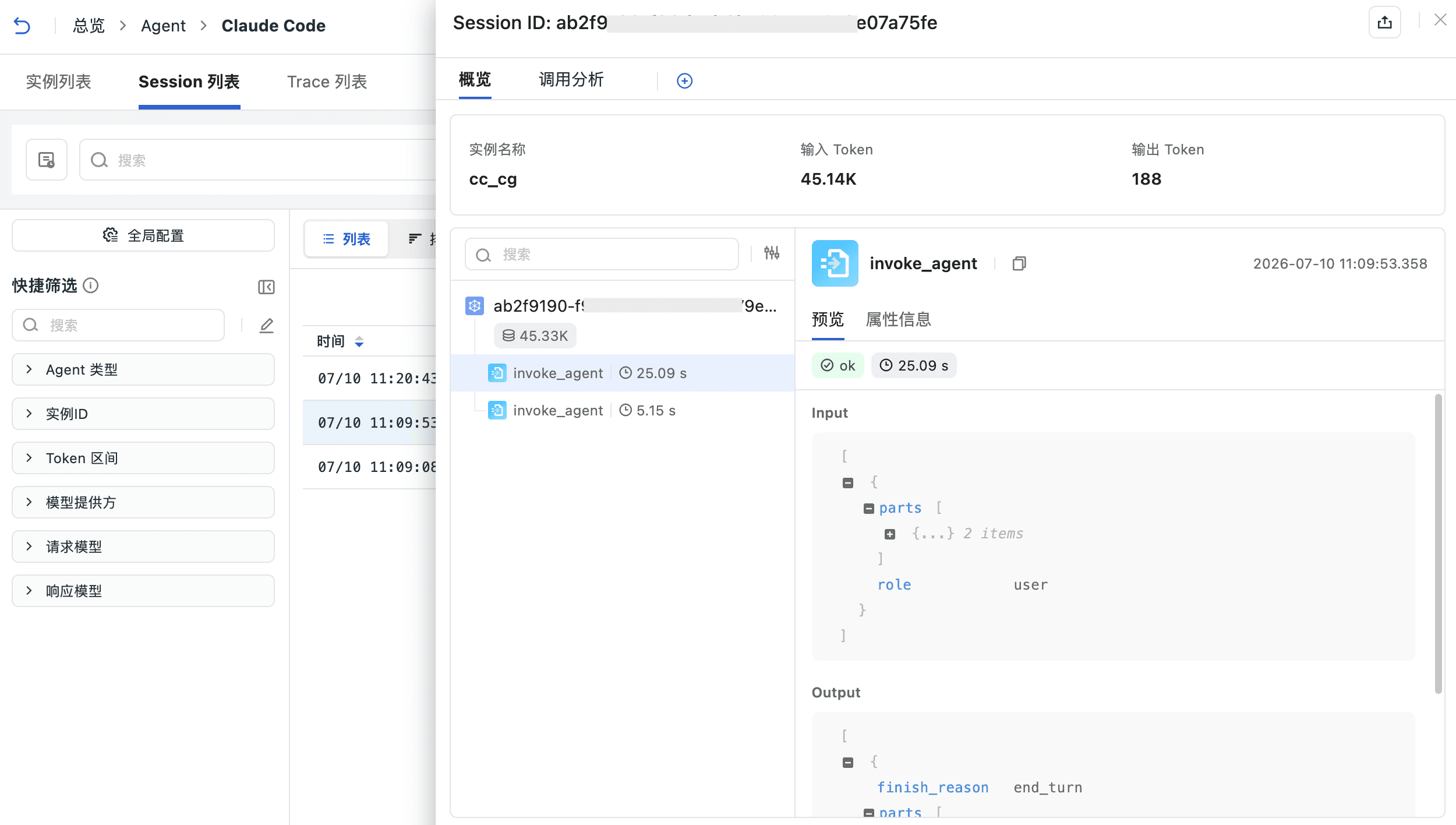Click the preview pane vertical scrollbar
Screen dimensions: 1456x825
(1438, 544)
